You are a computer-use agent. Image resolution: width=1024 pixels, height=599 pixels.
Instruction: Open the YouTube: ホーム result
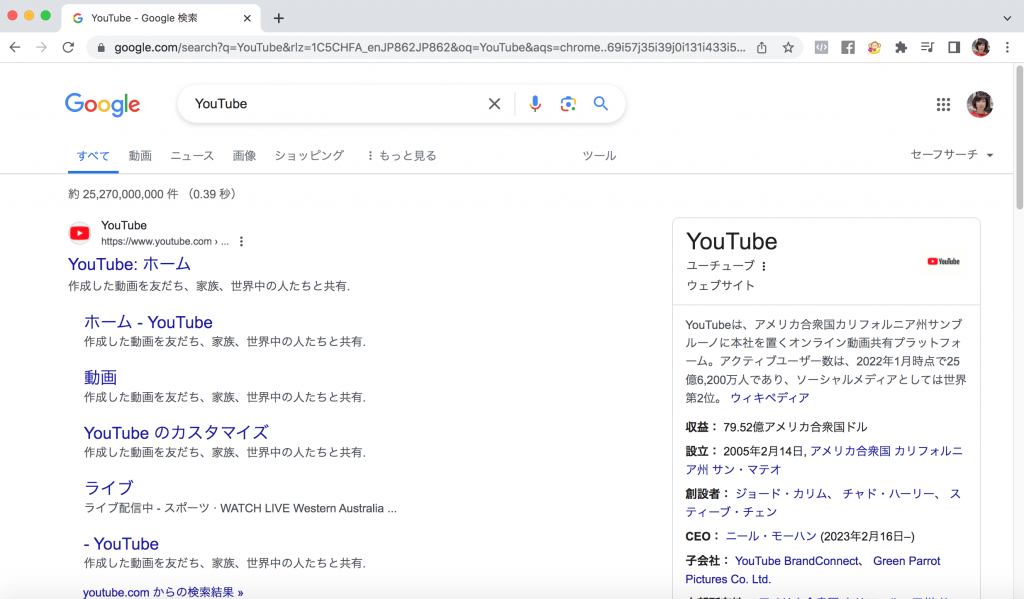129,264
